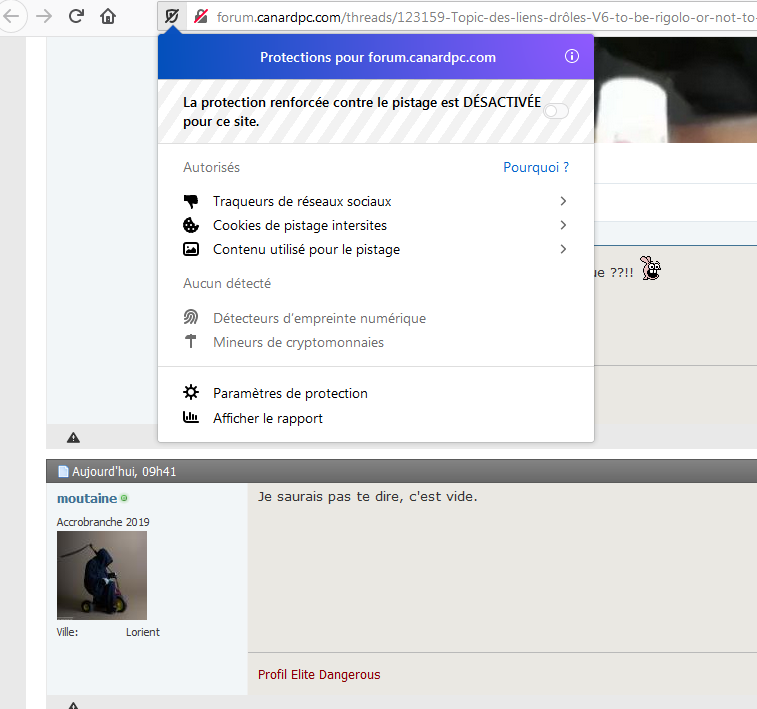Expand Traqueurs de réseaux sociaux details
This screenshot has width=757, height=709.
[563, 201]
